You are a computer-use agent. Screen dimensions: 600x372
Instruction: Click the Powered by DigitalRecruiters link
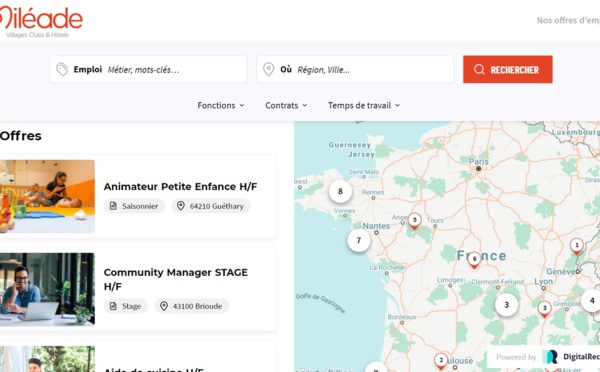[x=543, y=357]
